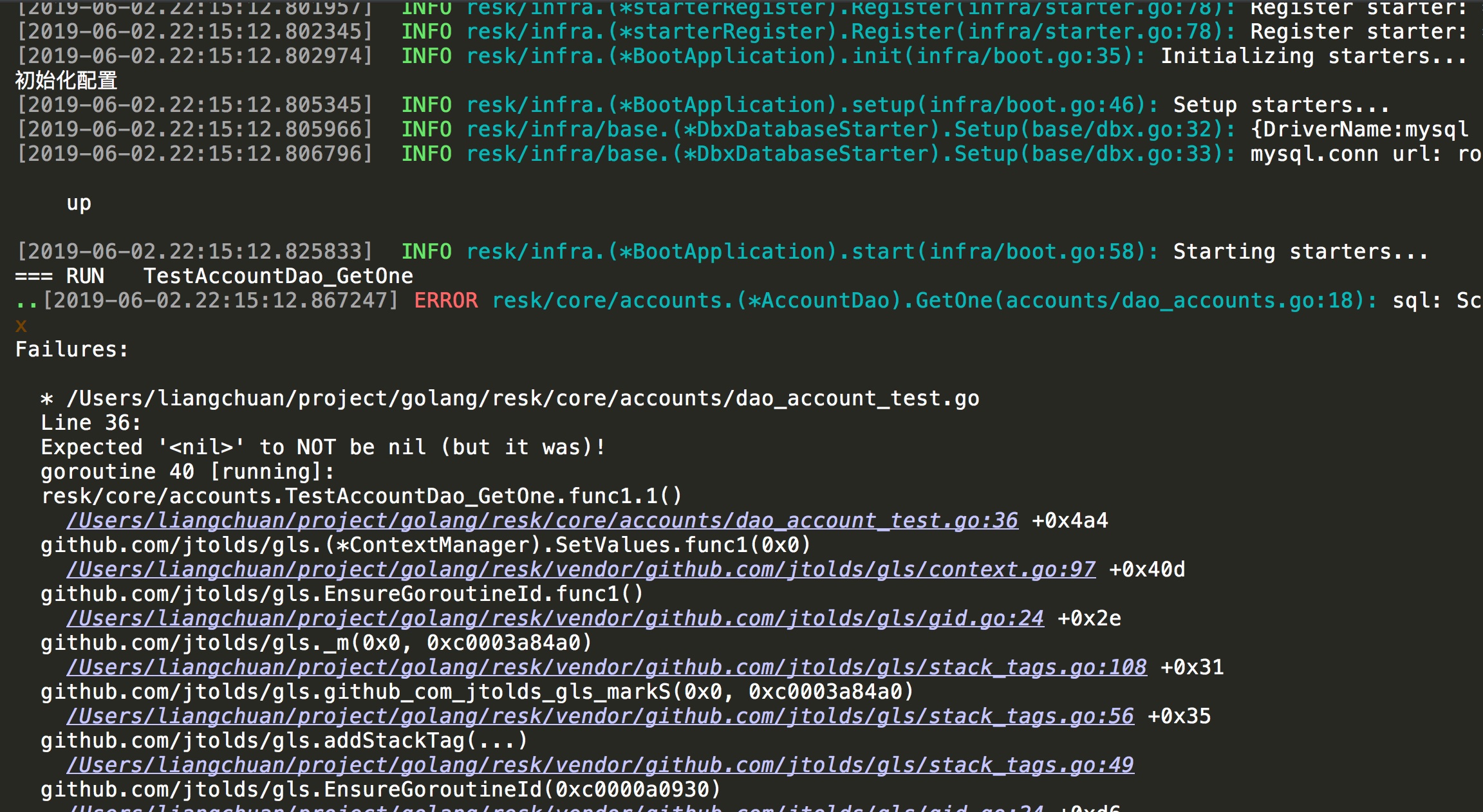This screenshot has width=1483, height=812.
Task: Click the '=== RUN TestAccountDao_GetOne' line
Action: pyautogui.click(x=214, y=275)
